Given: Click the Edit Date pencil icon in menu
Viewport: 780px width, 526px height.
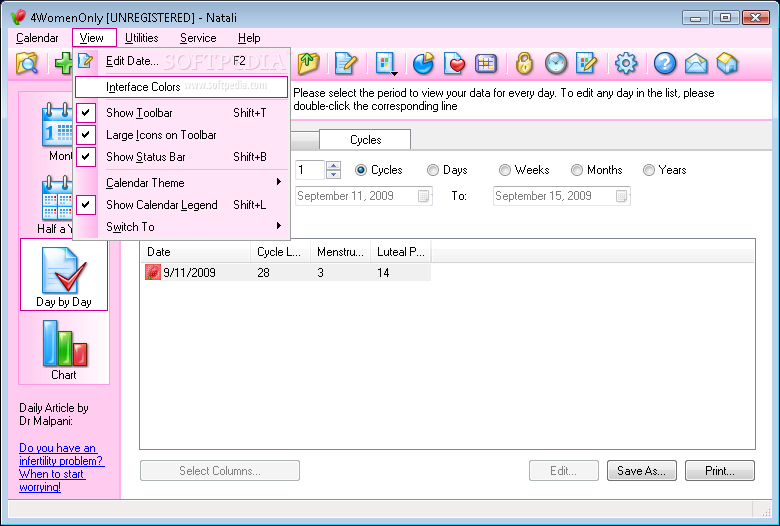Looking at the screenshot, I should pos(86,61).
